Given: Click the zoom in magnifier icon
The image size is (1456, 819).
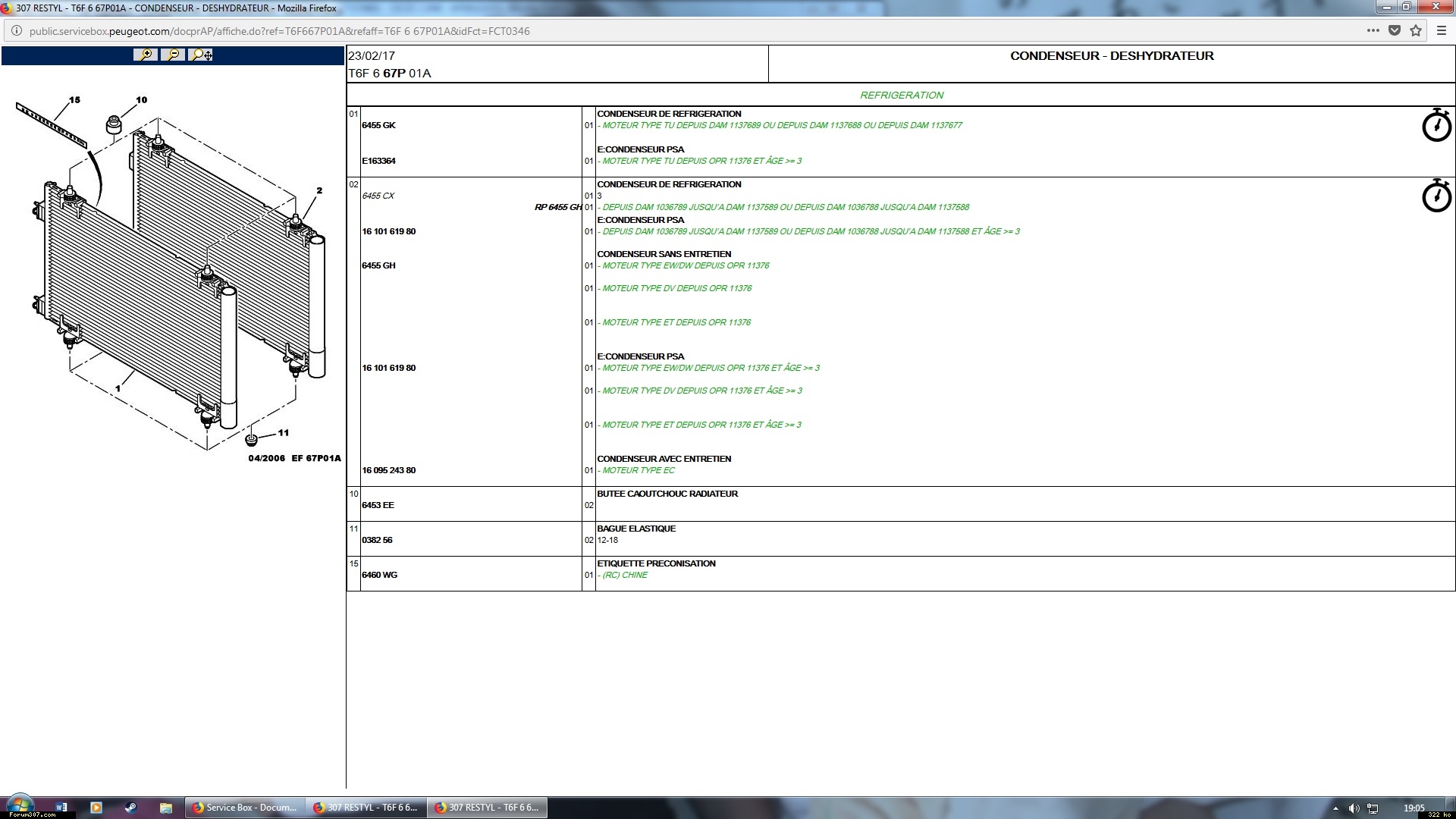Looking at the screenshot, I should 145,55.
